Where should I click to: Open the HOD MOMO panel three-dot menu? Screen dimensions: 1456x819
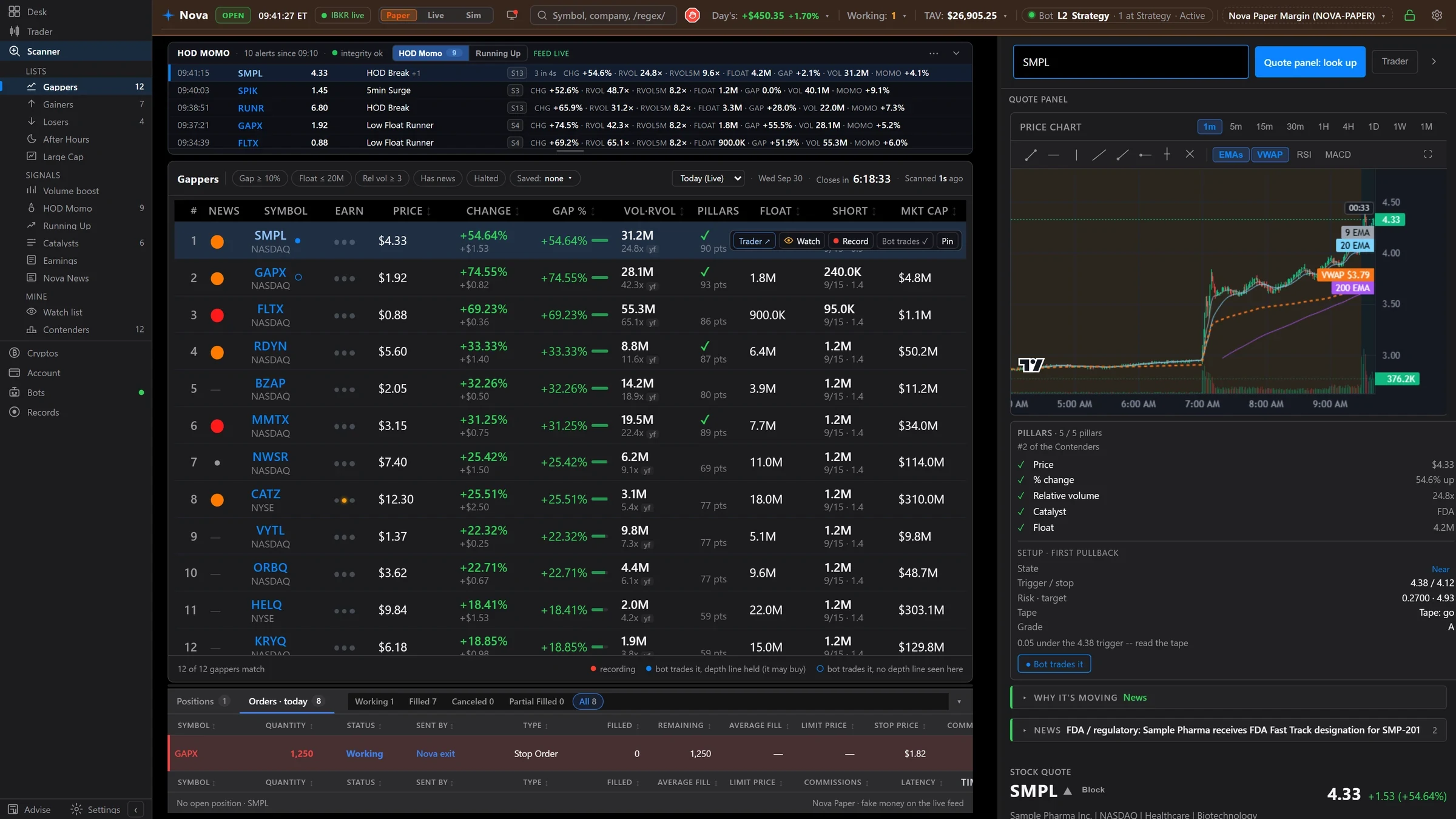(934, 53)
